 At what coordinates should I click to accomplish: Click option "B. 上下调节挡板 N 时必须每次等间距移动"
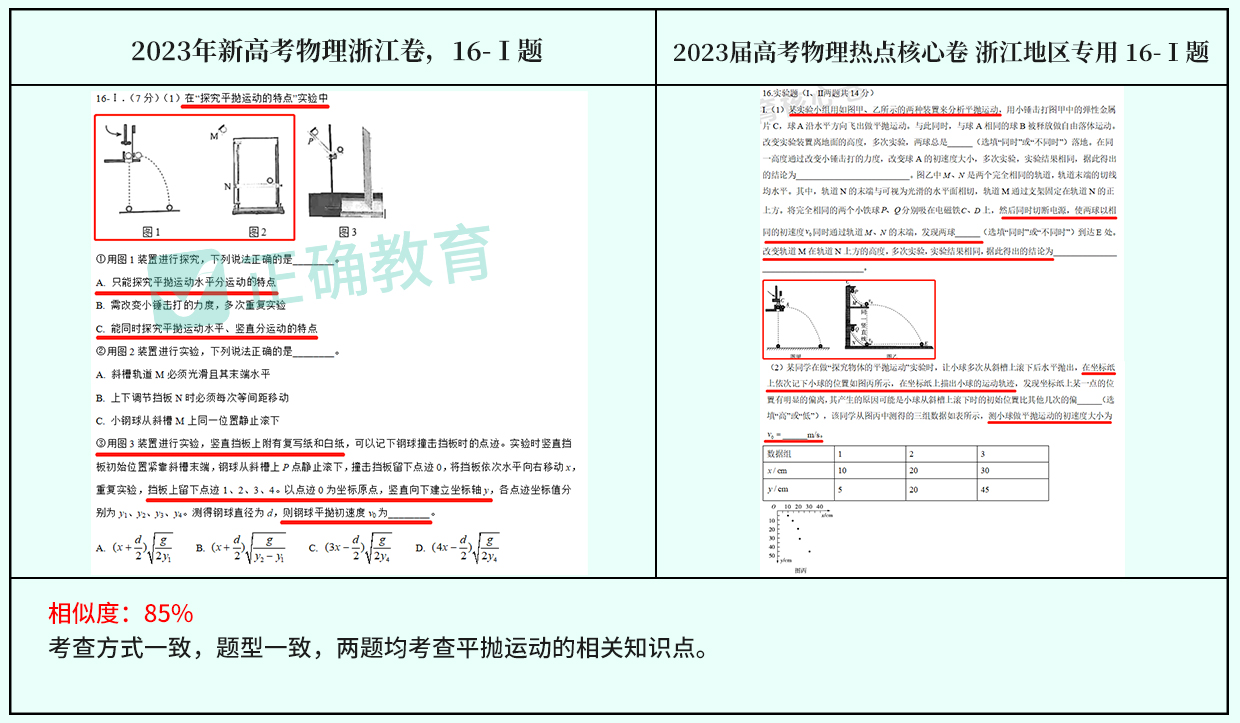click(x=191, y=397)
